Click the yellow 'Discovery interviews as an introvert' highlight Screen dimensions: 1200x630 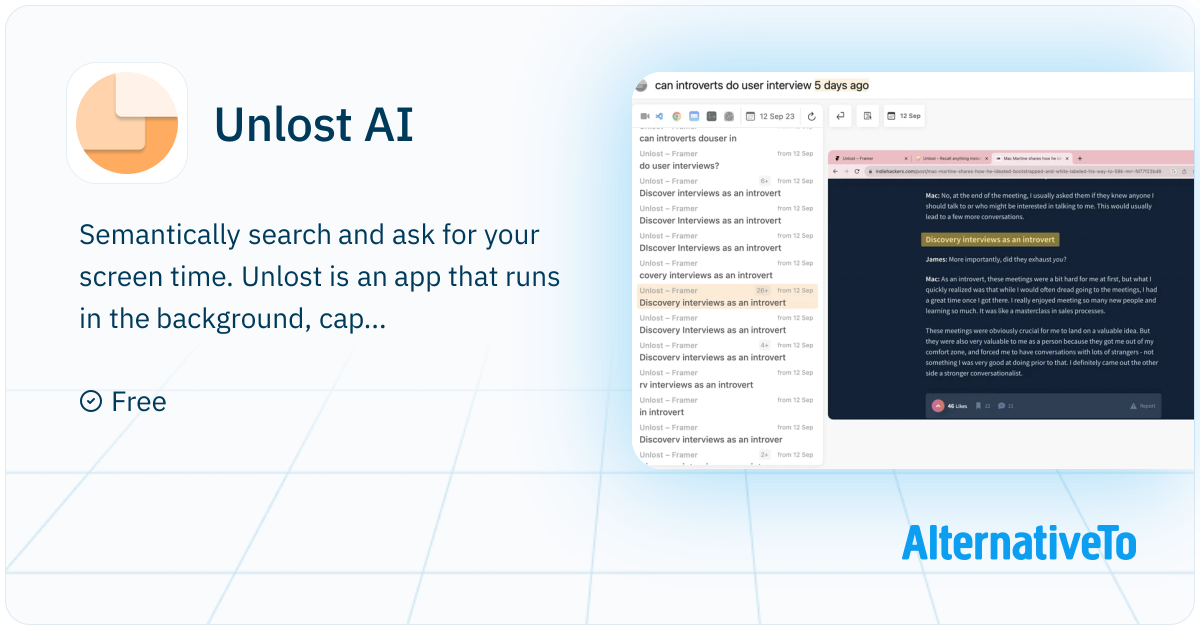click(989, 240)
